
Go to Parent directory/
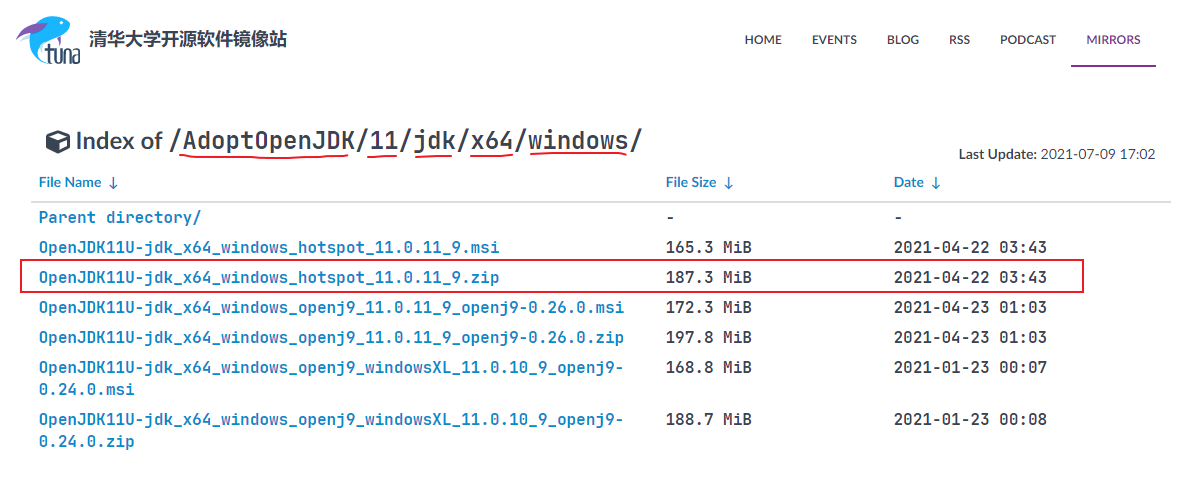pyautogui.click(x=120, y=218)
